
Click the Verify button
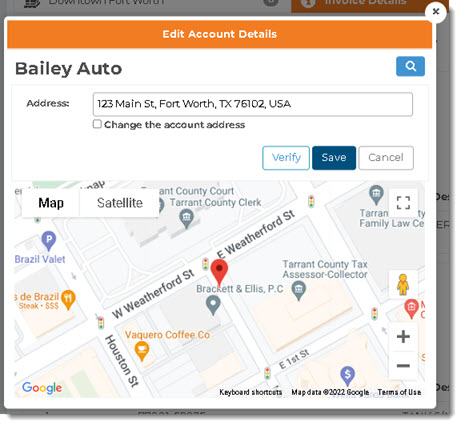(x=286, y=158)
